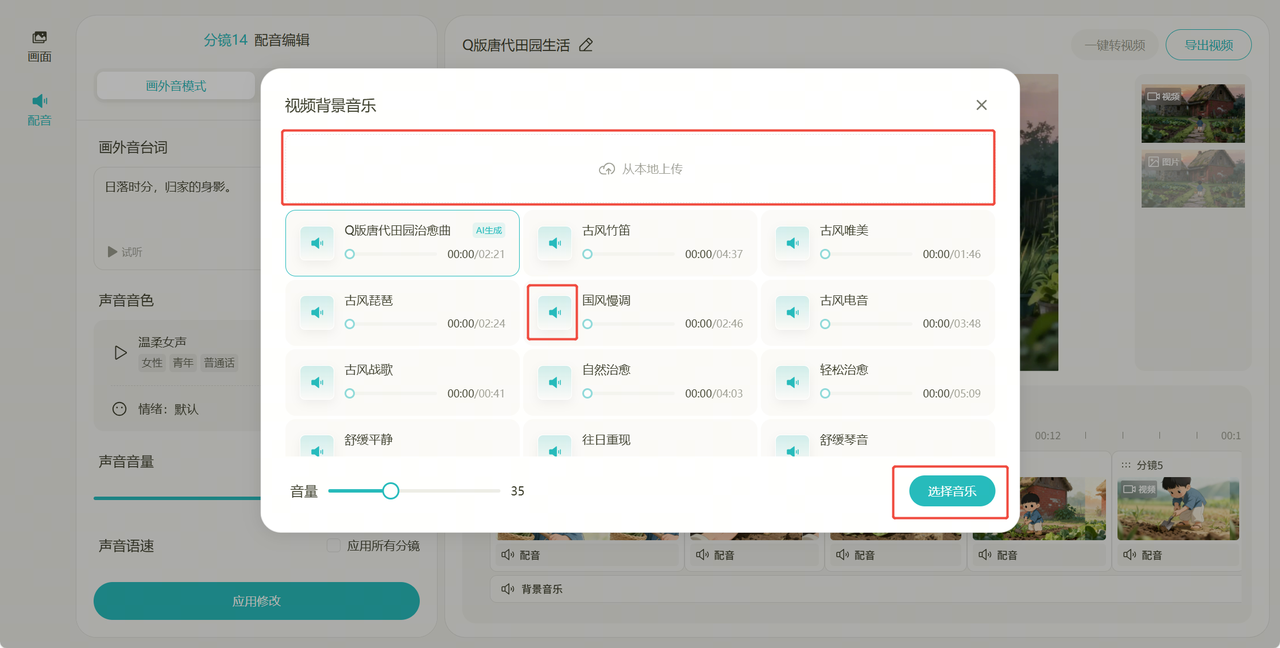This screenshot has height=648, width=1280.
Task: Enable the 应用所有分镜 checkbox
Action: pos(334,546)
